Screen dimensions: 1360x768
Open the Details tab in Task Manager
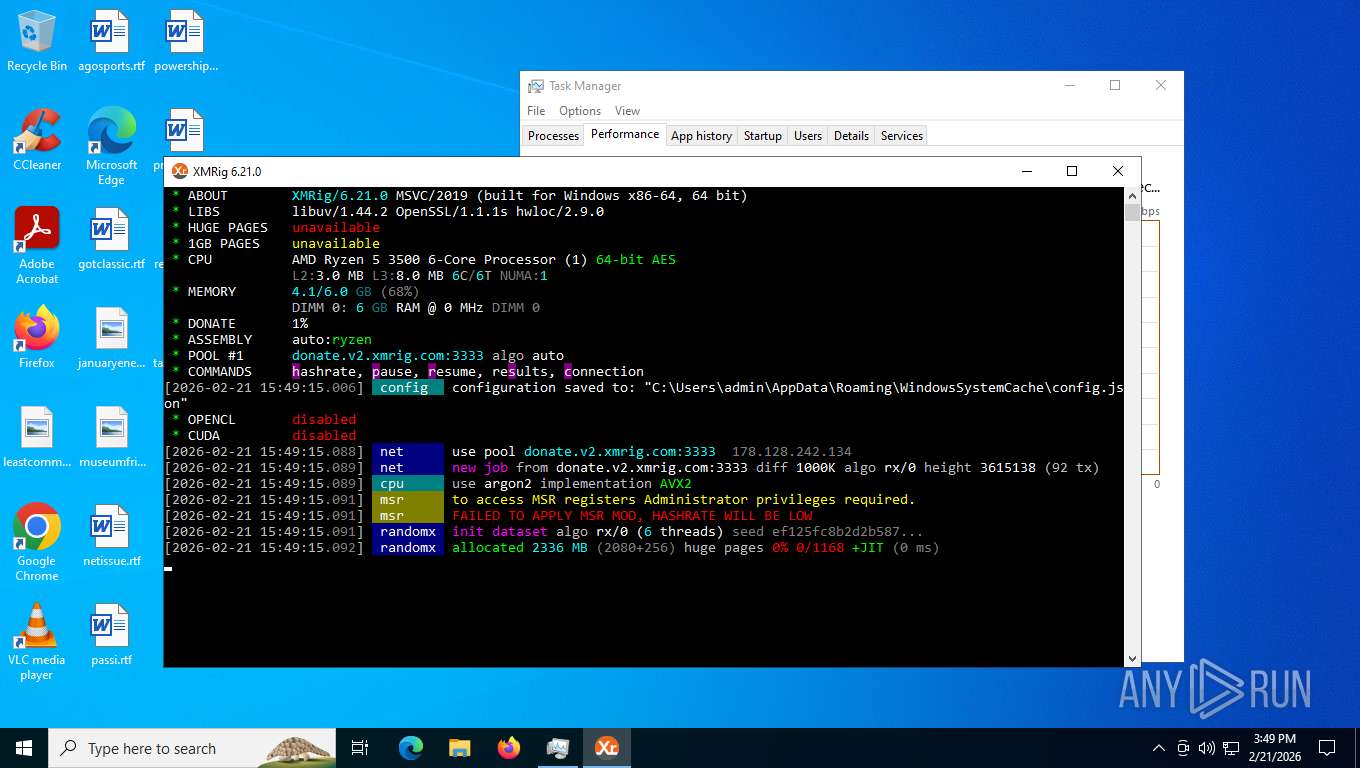coord(851,136)
